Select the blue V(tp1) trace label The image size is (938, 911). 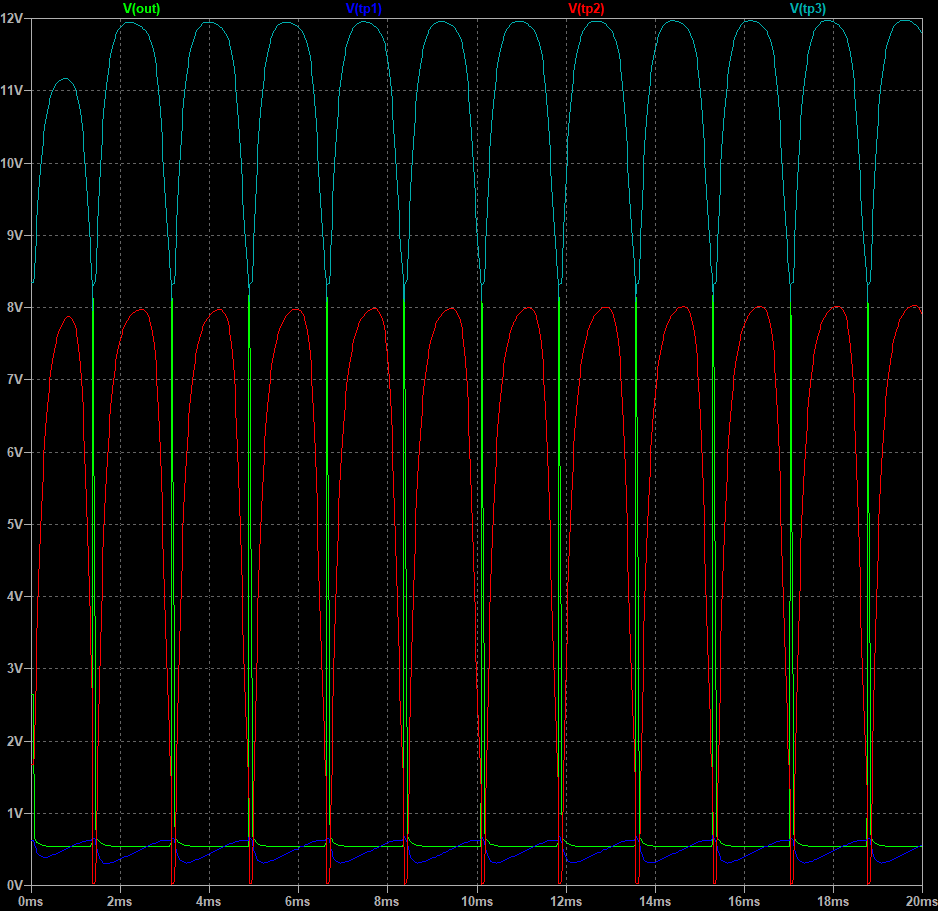point(364,9)
